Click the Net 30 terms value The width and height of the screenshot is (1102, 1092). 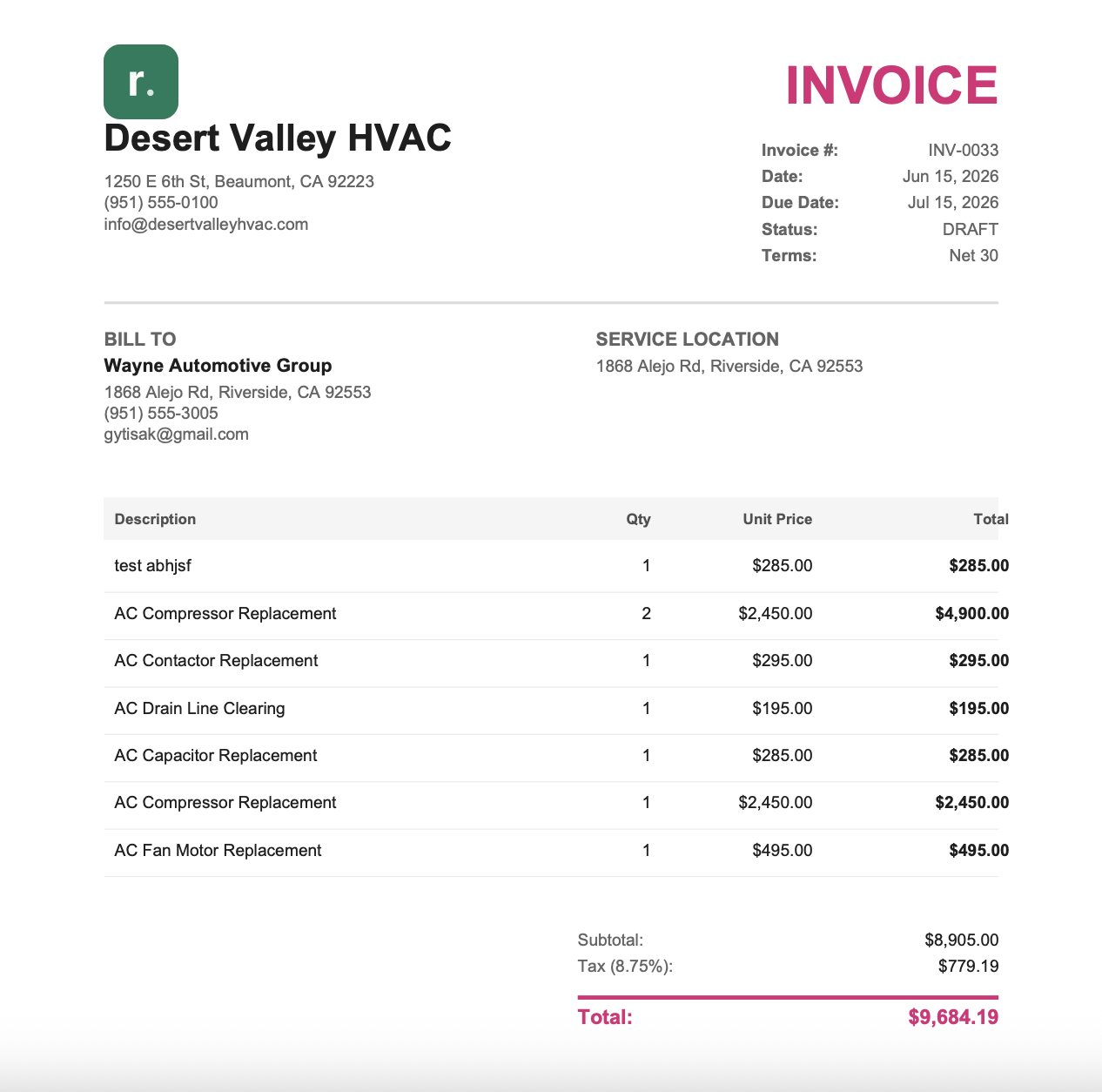pos(974,256)
